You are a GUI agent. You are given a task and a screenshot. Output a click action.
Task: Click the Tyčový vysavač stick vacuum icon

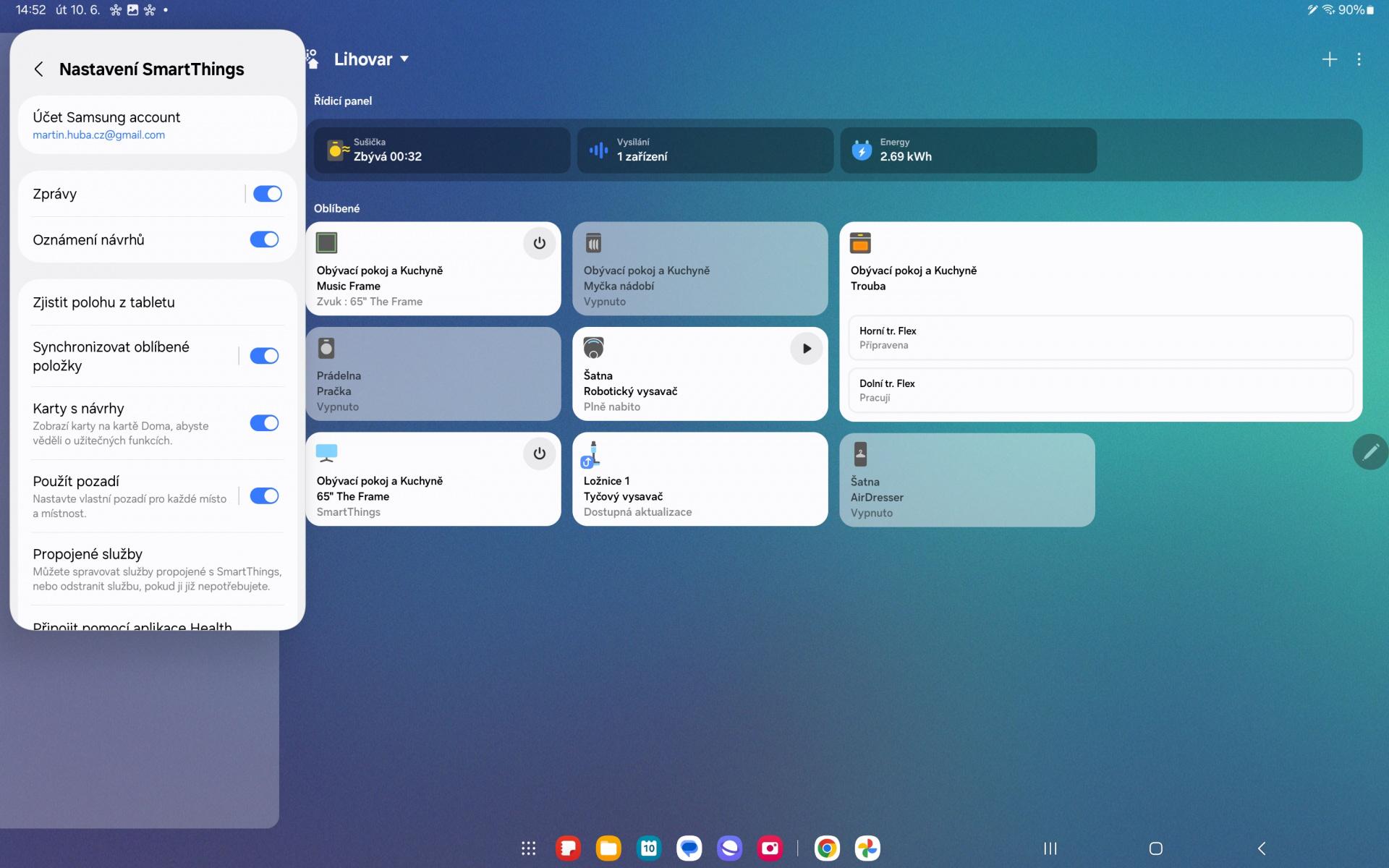[x=591, y=454]
